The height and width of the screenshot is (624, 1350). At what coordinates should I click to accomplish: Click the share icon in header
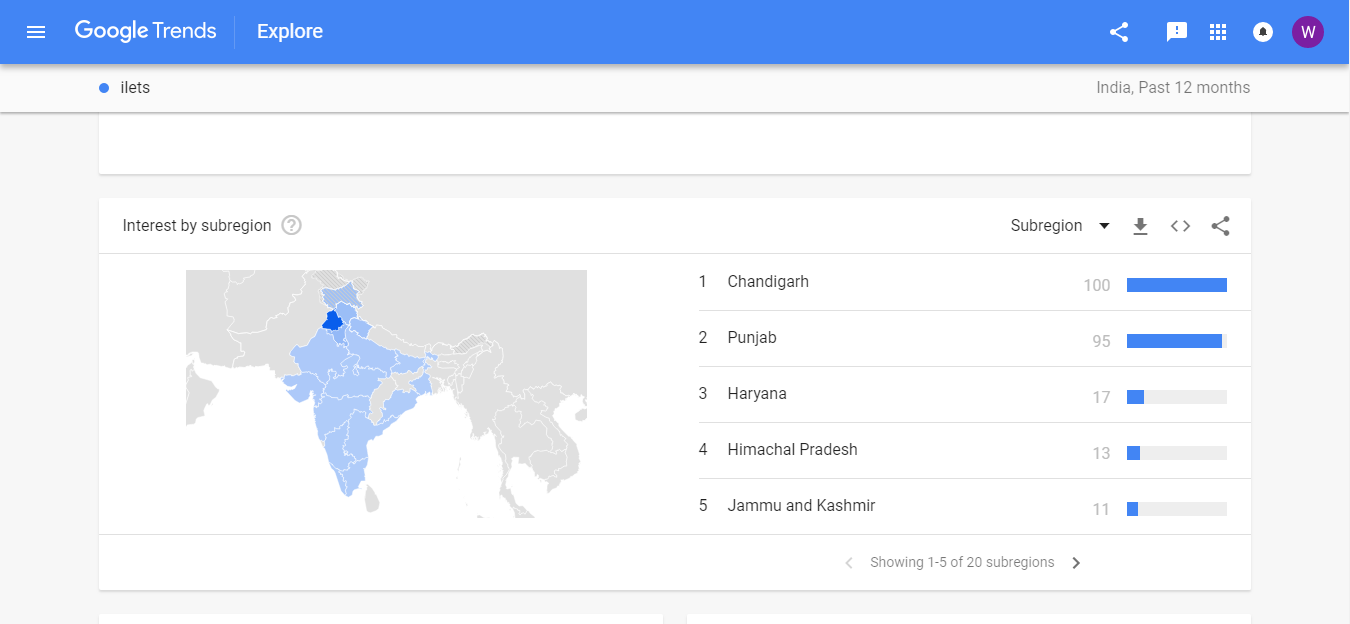coord(1119,32)
